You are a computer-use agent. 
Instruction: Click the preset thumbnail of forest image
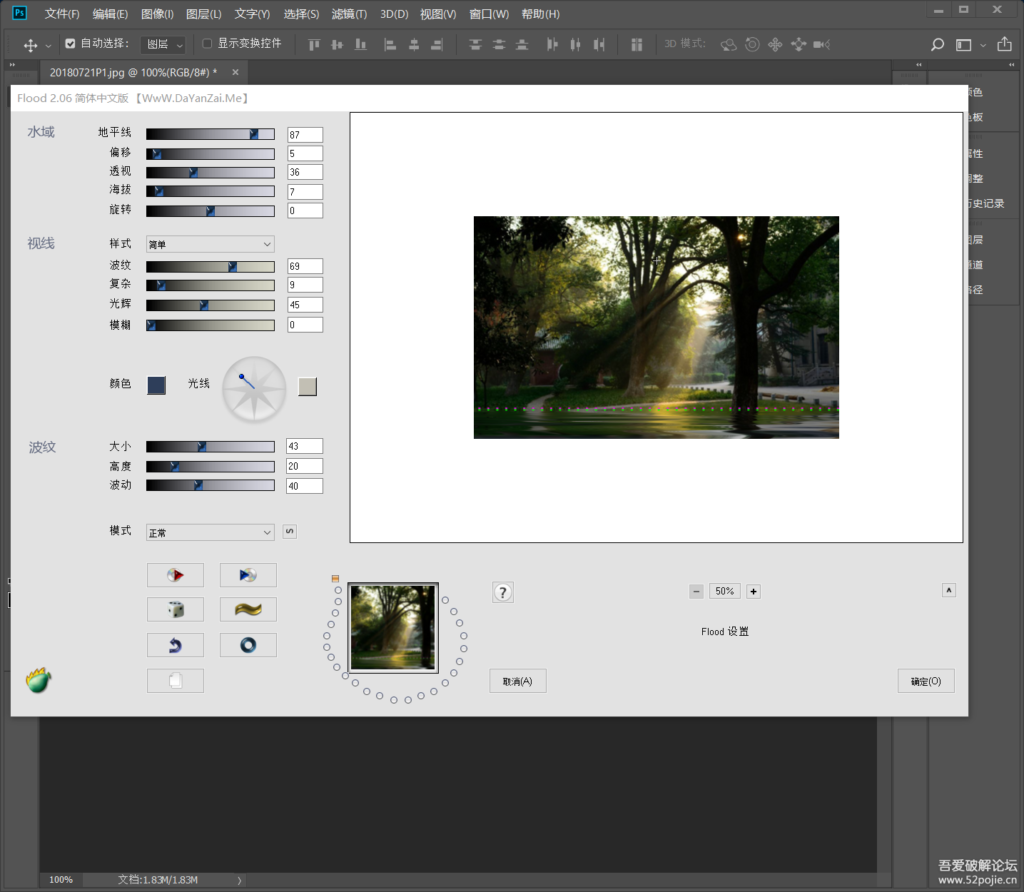(393, 628)
